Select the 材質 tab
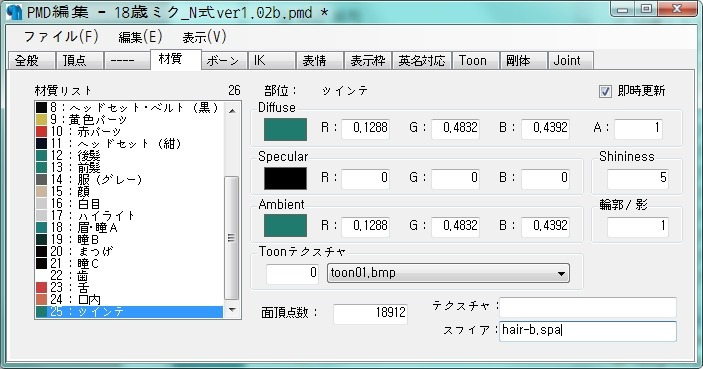 point(176,59)
